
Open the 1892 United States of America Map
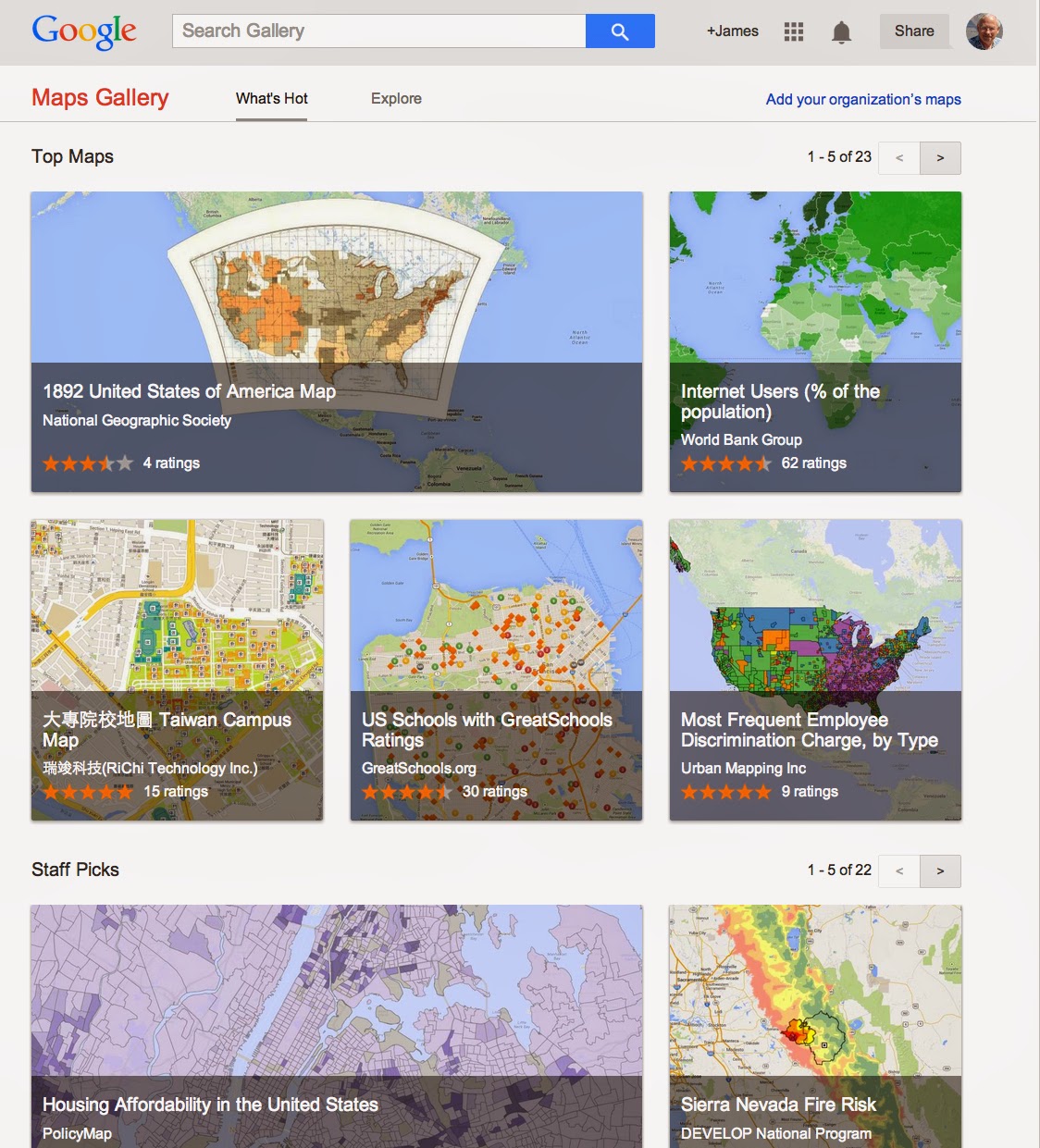pos(337,341)
